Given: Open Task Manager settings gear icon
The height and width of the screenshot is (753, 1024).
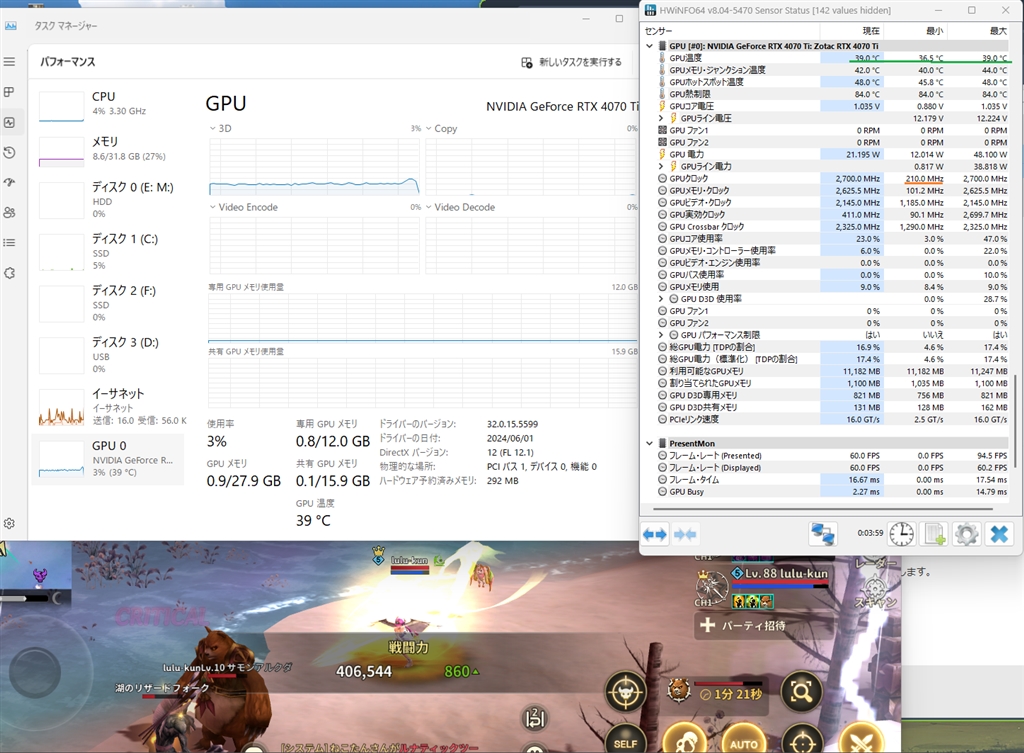Looking at the screenshot, I should click(9, 523).
